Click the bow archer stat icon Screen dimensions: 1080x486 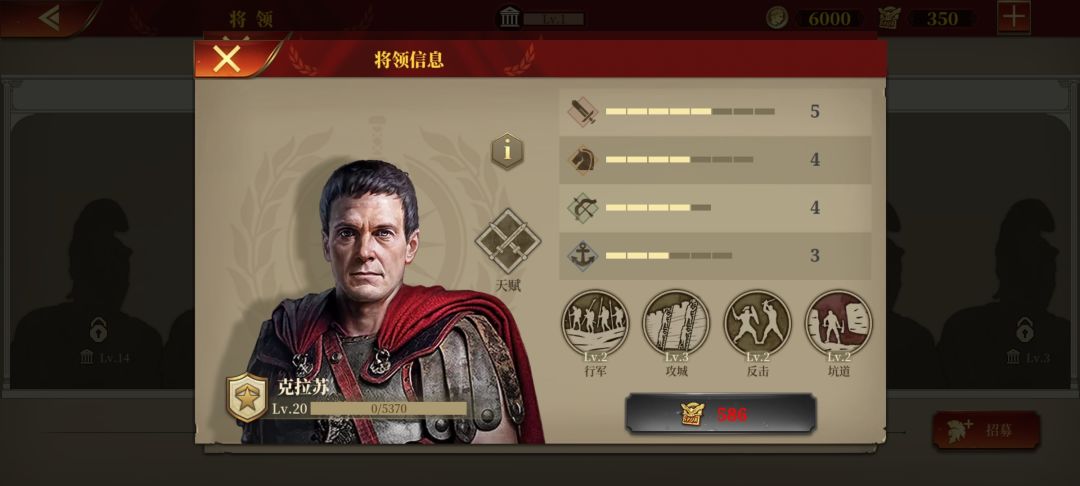point(583,208)
